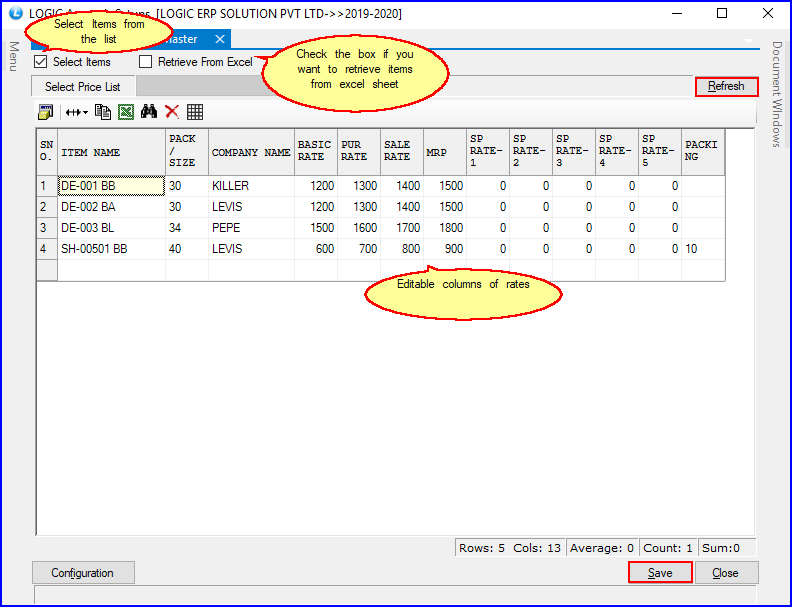The width and height of the screenshot is (792, 607).
Task: Select the SP RATE-5 column header
Action: [660, 152]
